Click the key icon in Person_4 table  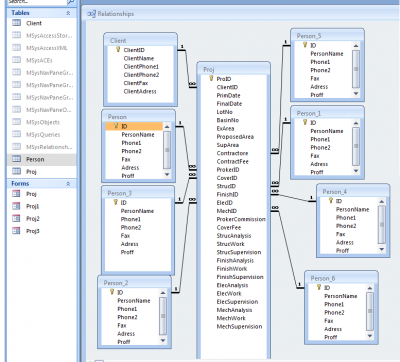point(330,201)
